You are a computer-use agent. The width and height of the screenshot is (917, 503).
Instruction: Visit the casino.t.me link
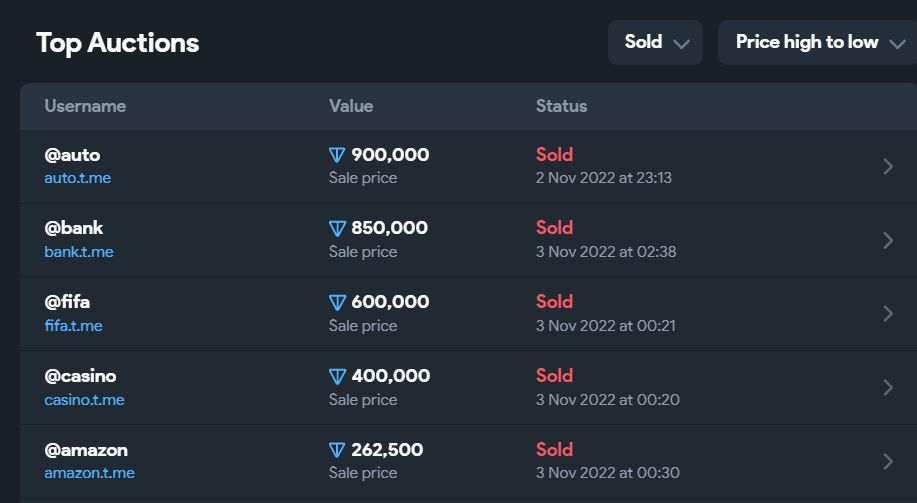84,400
